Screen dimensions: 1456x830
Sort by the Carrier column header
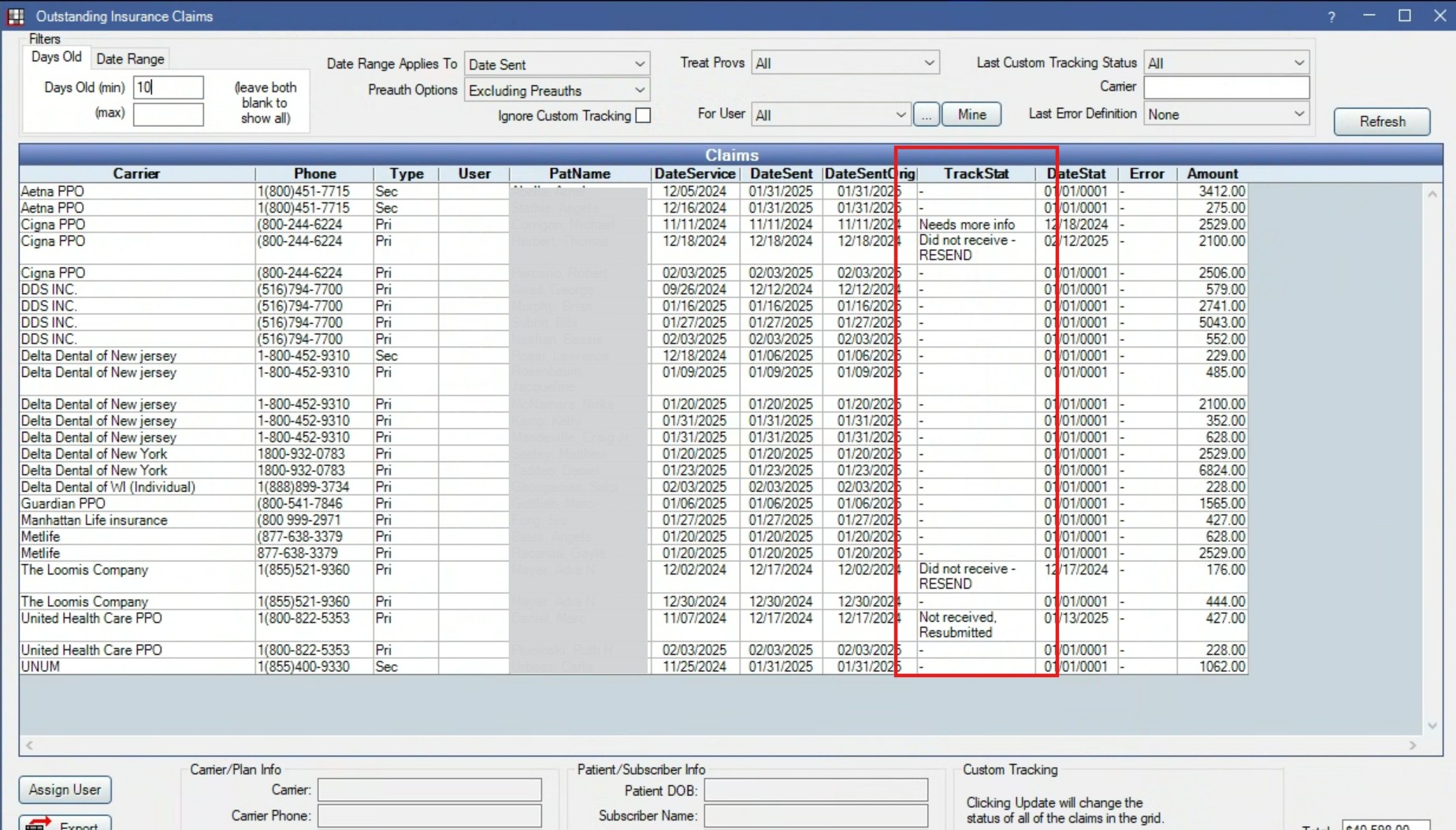[136, 174]
